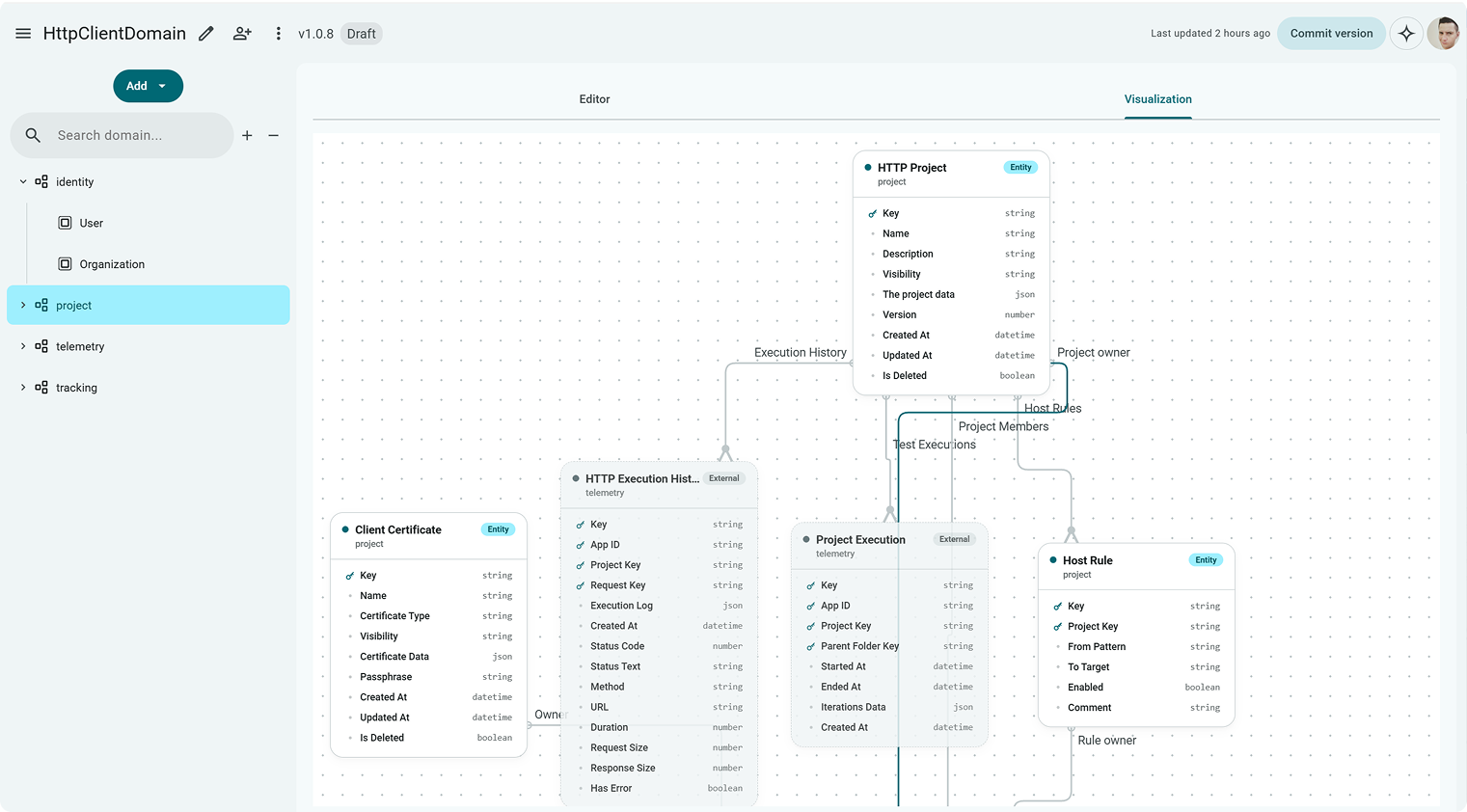Click the Rule owner relation label
1467x812 pixels.
(1106, 741)
